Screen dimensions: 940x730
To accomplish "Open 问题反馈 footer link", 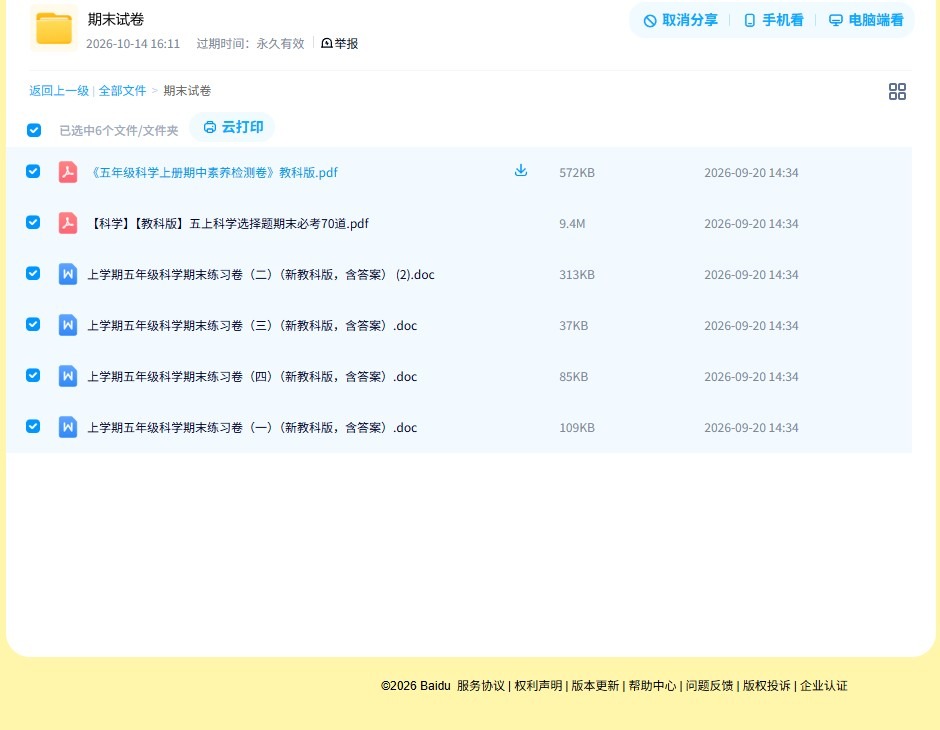I will tap(709, 686).
